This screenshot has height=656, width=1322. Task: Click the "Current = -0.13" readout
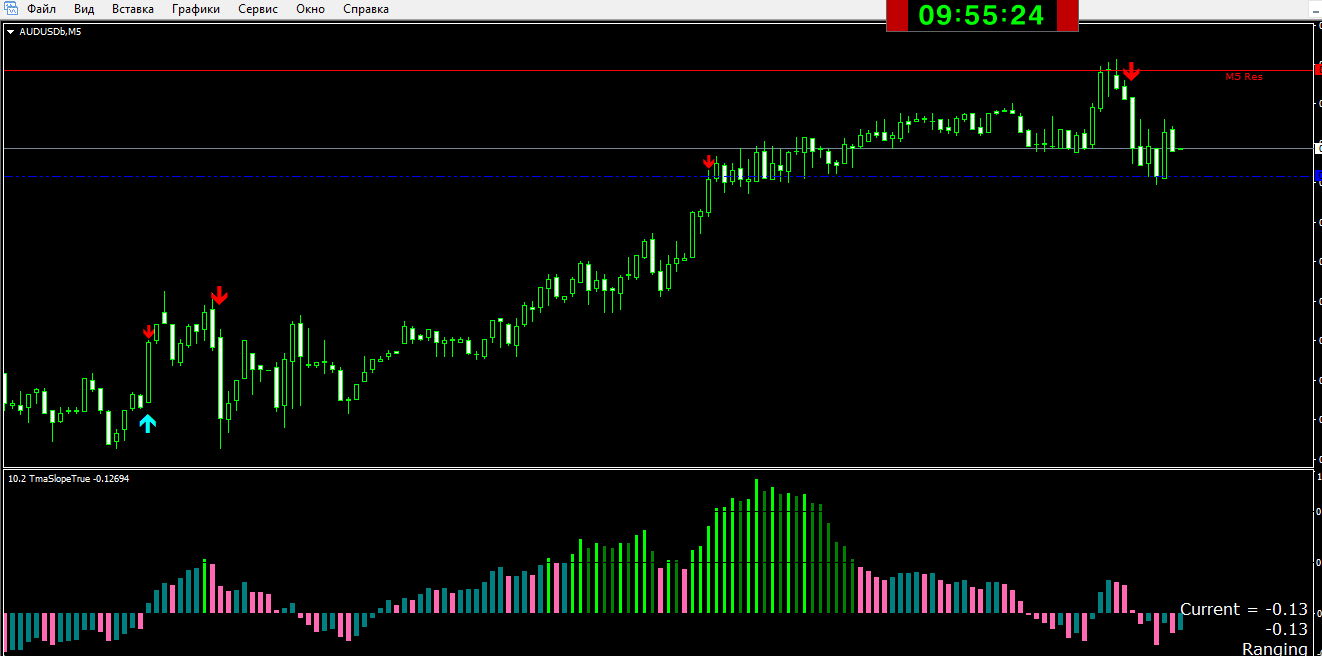pos(1243,609)
